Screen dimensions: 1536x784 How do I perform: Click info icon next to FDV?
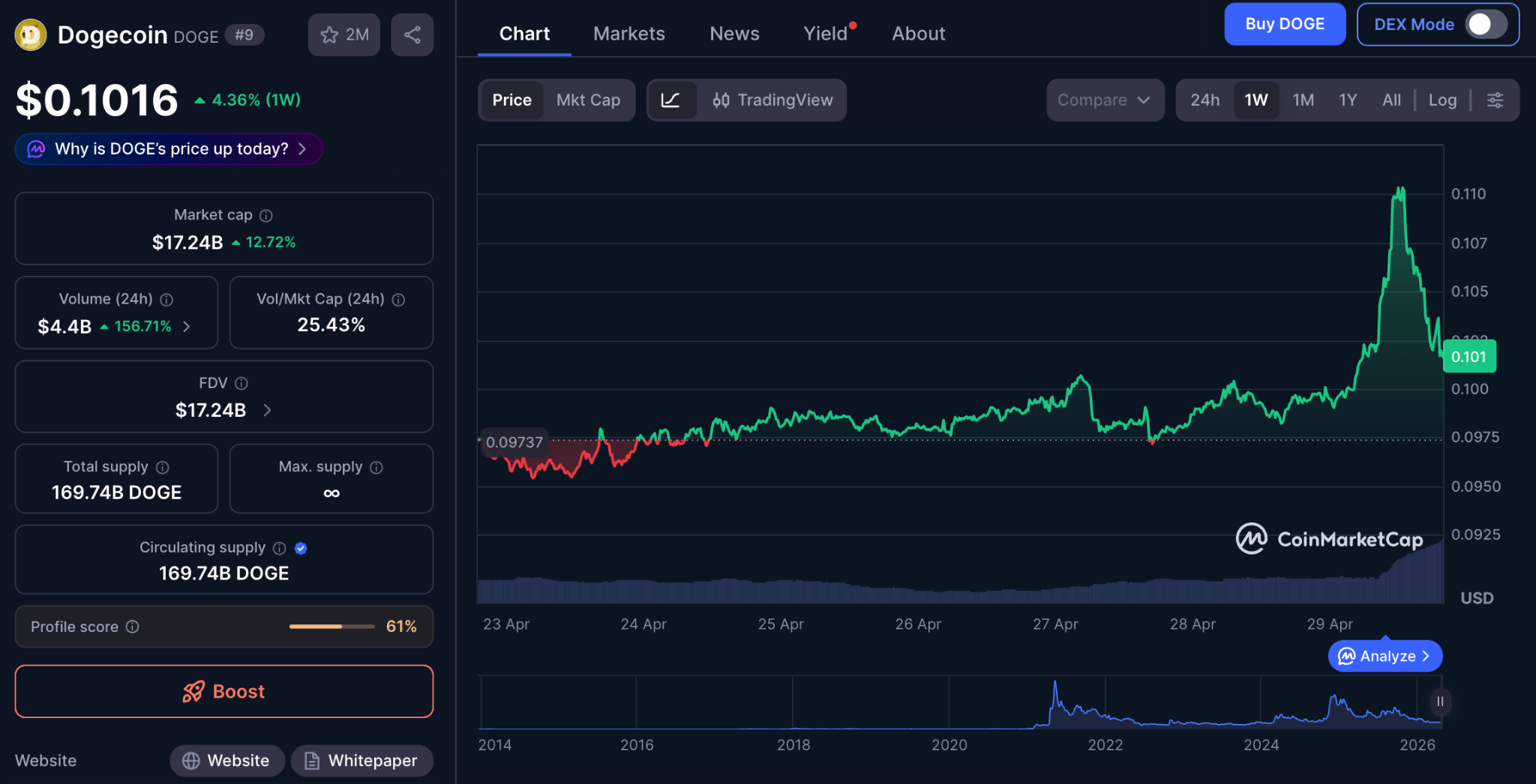tap(241, 383)
